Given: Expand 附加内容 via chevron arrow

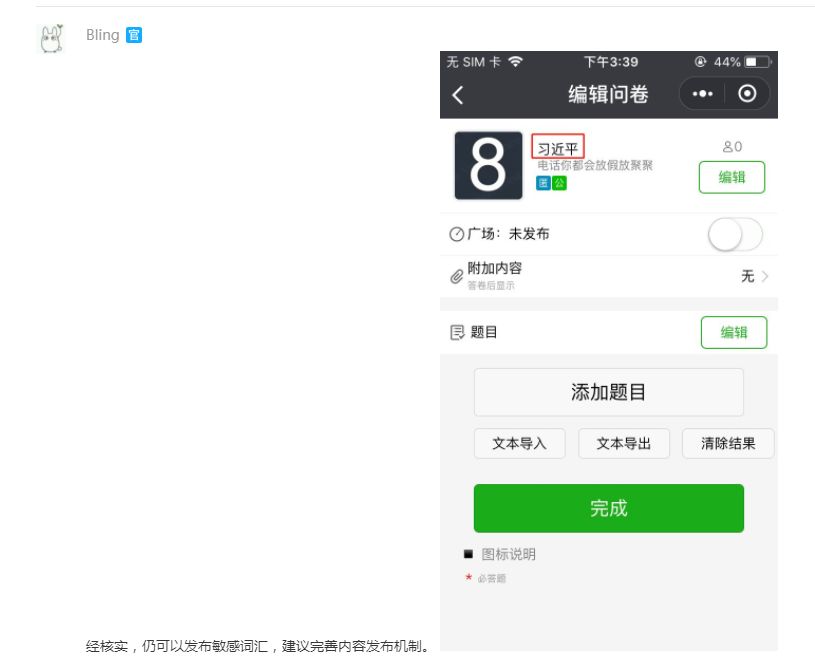Looking at the screenshot, I should tap(765, 276).
